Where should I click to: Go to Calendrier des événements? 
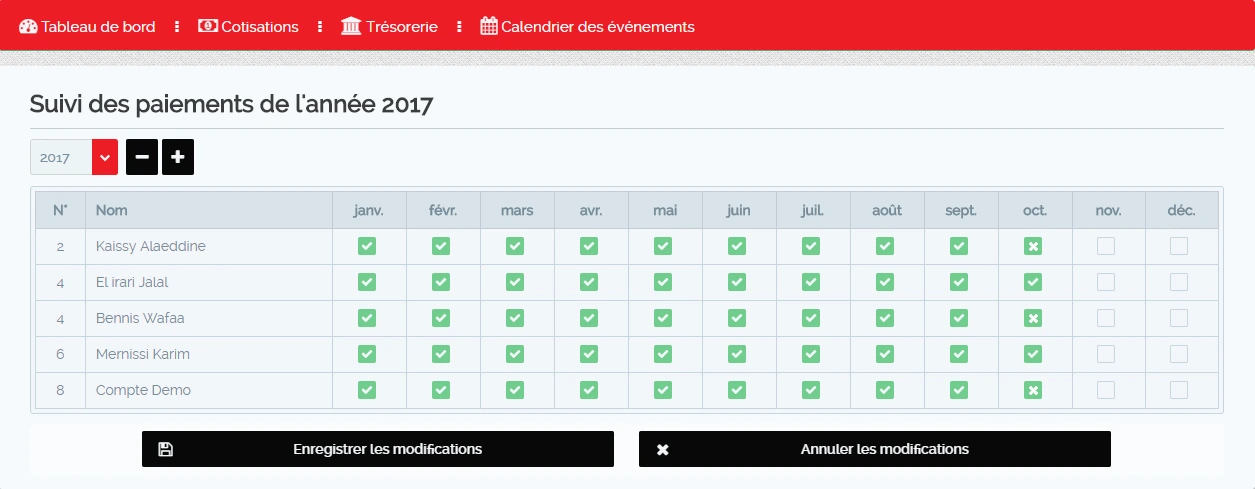click(x=597, y=27)
